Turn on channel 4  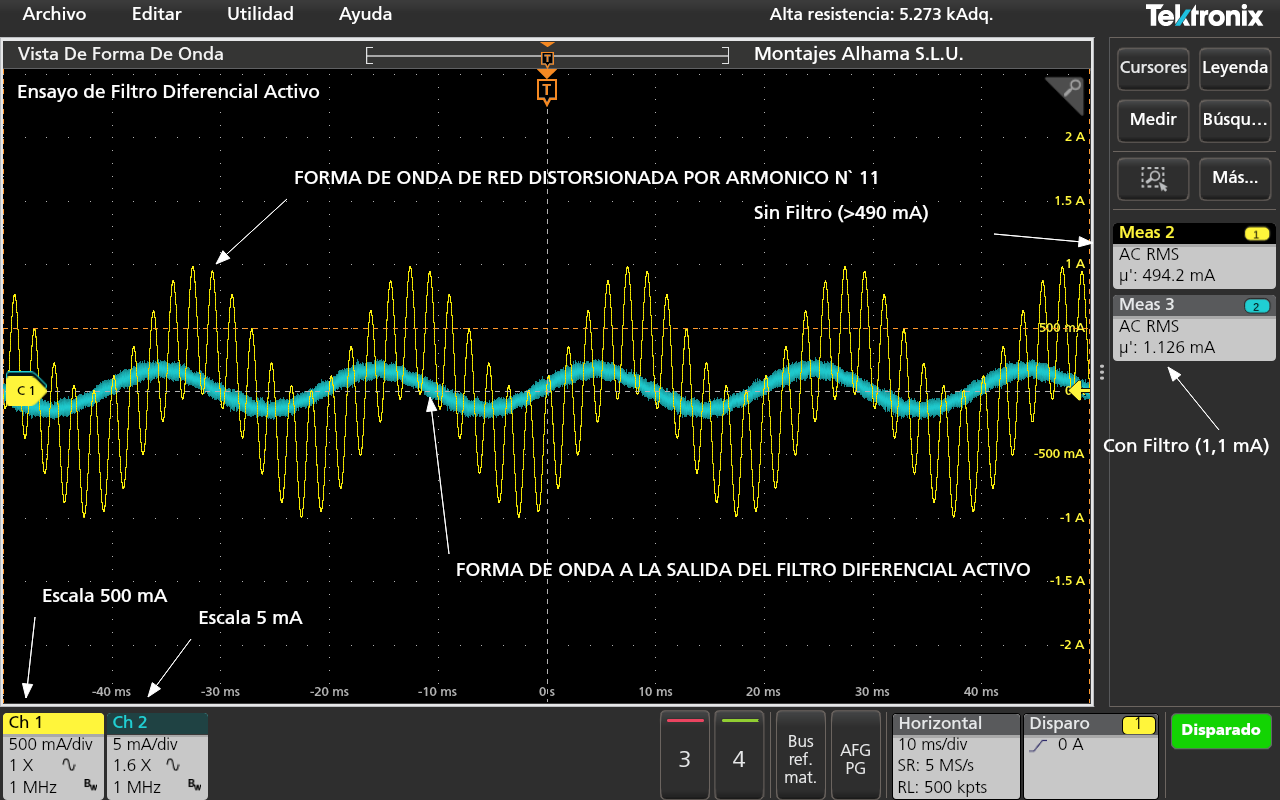pos(739,755)
